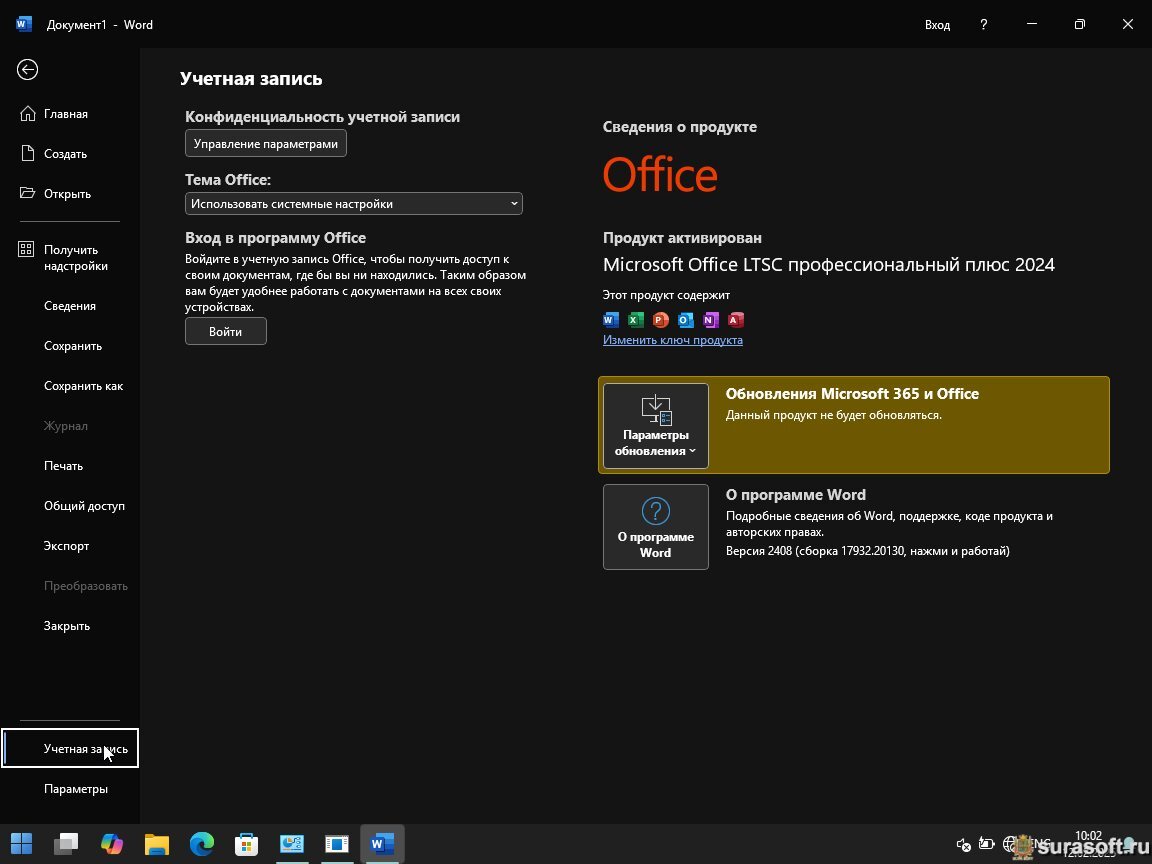Click the Microsoft Office LTSC product name text
Viewport: 1152px width, 864px height.
click(829, 264)
